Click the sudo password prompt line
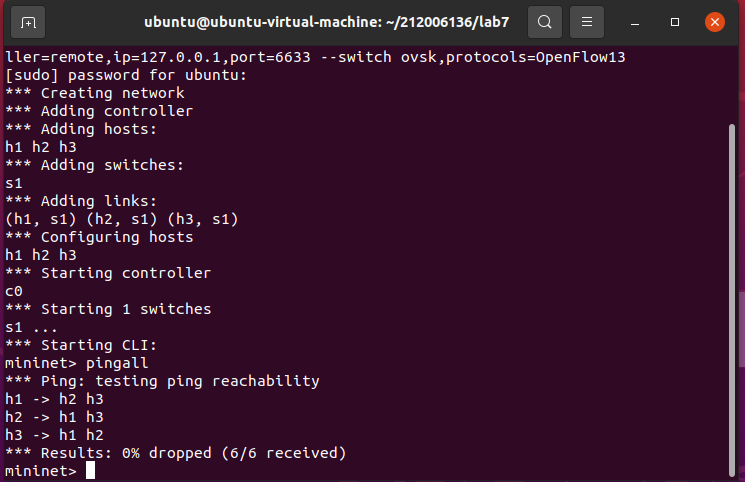 (x=126, y=75)
